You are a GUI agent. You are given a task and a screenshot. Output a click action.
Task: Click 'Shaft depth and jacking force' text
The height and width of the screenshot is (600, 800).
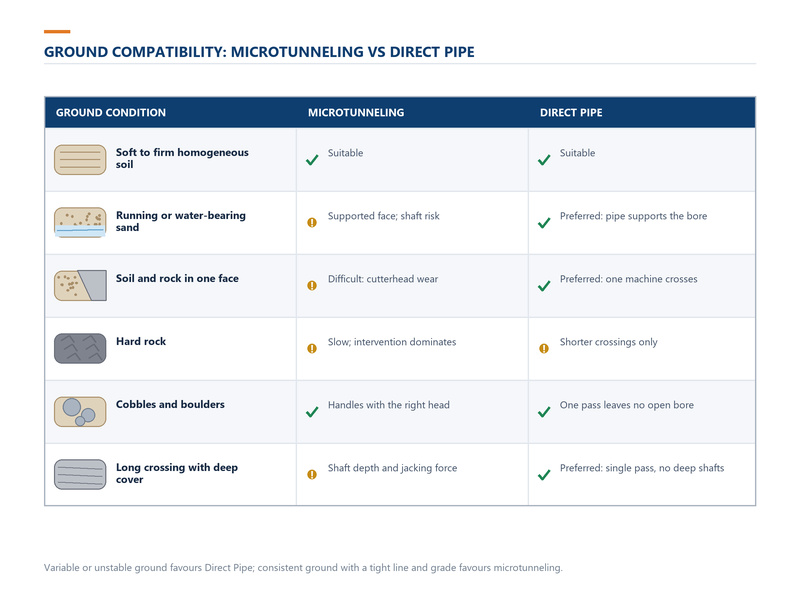[x=392, y=468]
